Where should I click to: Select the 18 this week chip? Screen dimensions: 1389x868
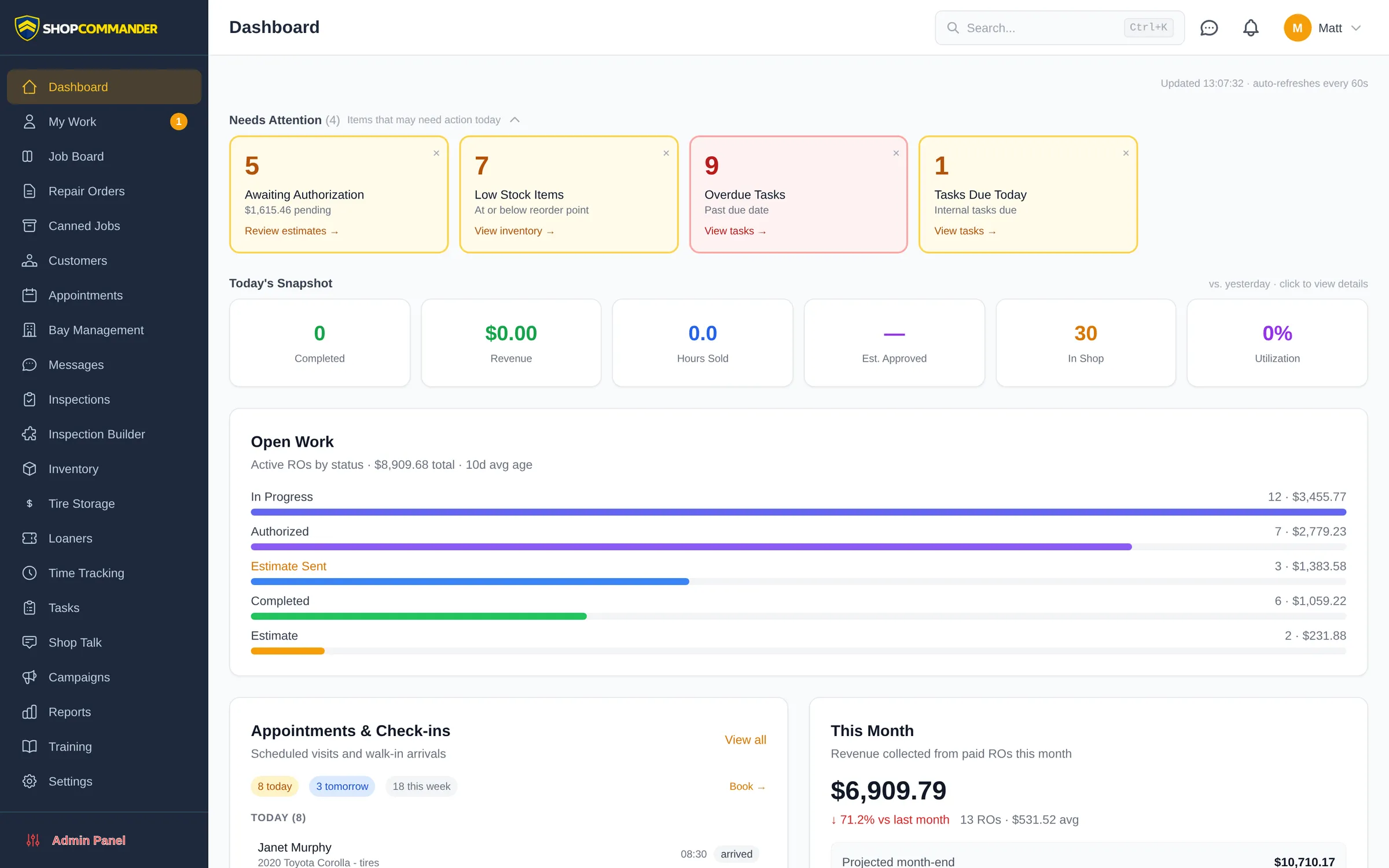(421, 786)
